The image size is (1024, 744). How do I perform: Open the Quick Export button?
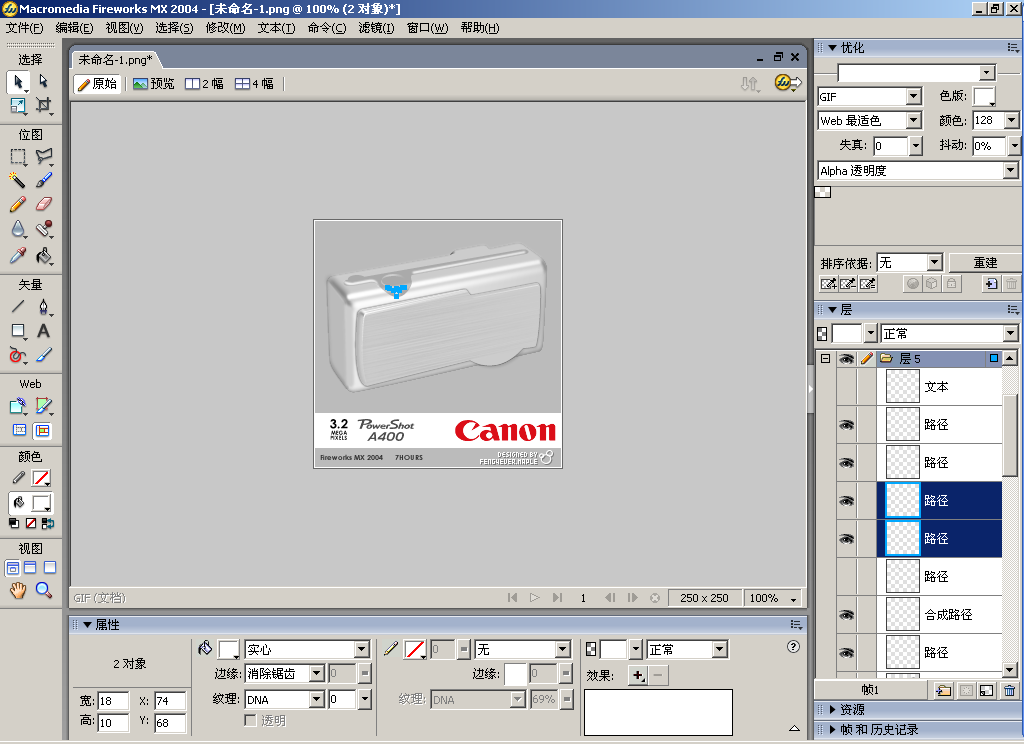(788, 83)
